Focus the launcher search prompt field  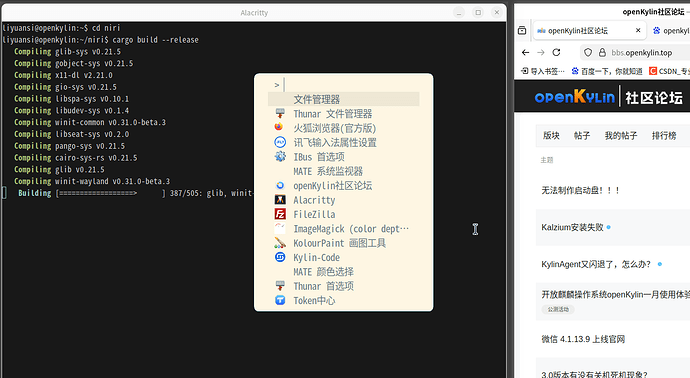point(343,84)
